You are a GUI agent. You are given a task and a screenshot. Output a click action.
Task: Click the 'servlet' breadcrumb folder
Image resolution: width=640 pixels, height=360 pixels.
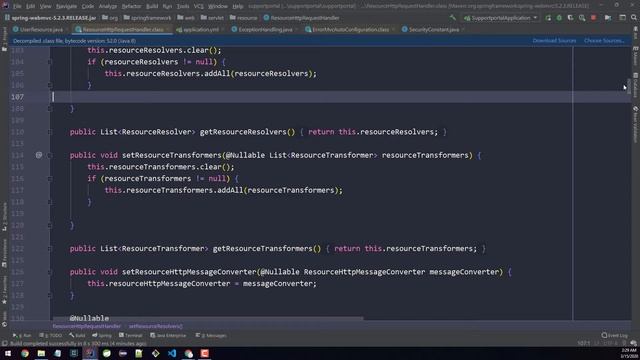[212, 18]
